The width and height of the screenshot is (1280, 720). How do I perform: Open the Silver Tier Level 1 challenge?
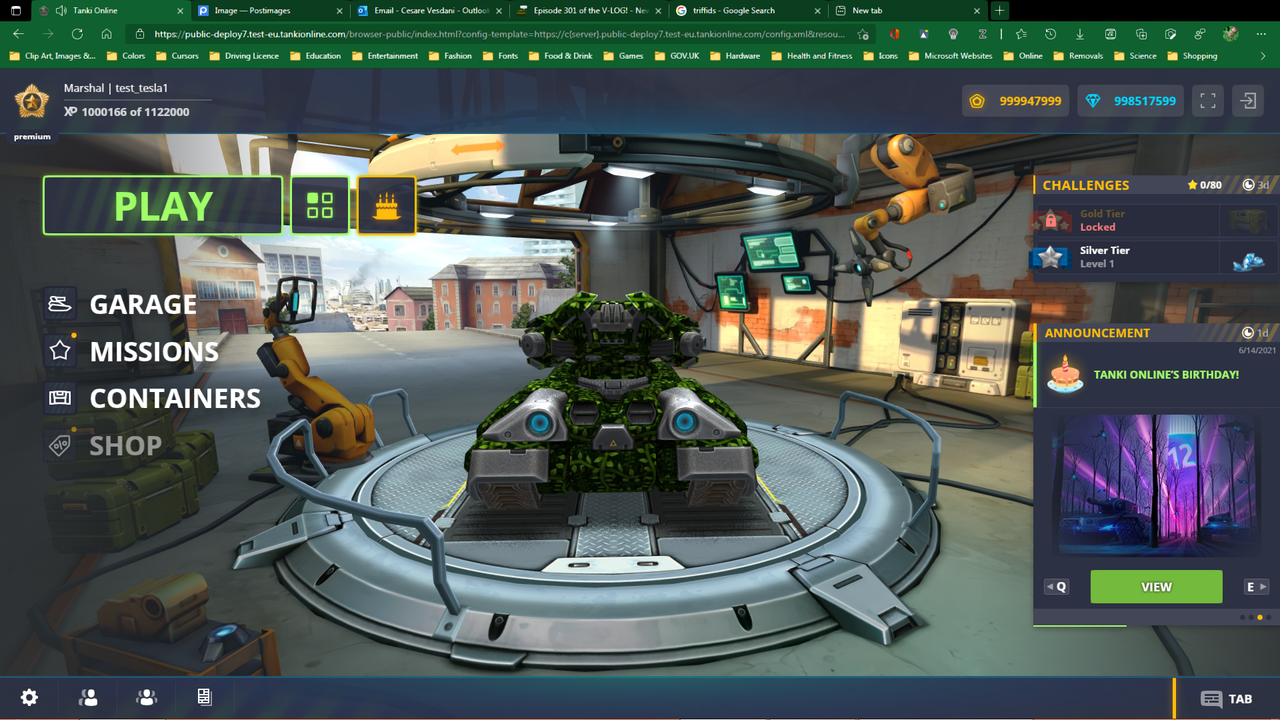tap(1155, 257)
